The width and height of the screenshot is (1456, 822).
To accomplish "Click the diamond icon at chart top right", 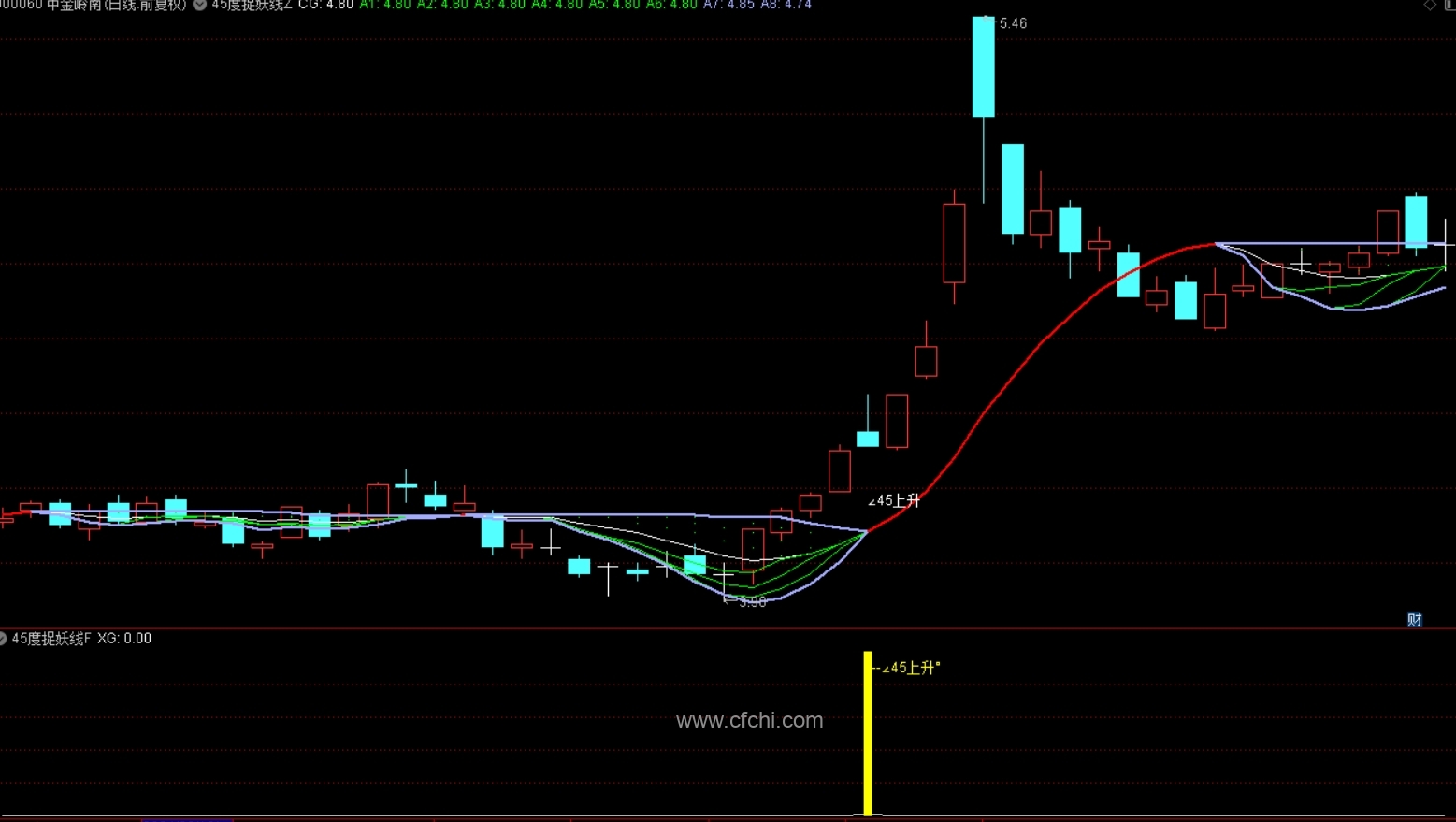I will pos(1430,5).
